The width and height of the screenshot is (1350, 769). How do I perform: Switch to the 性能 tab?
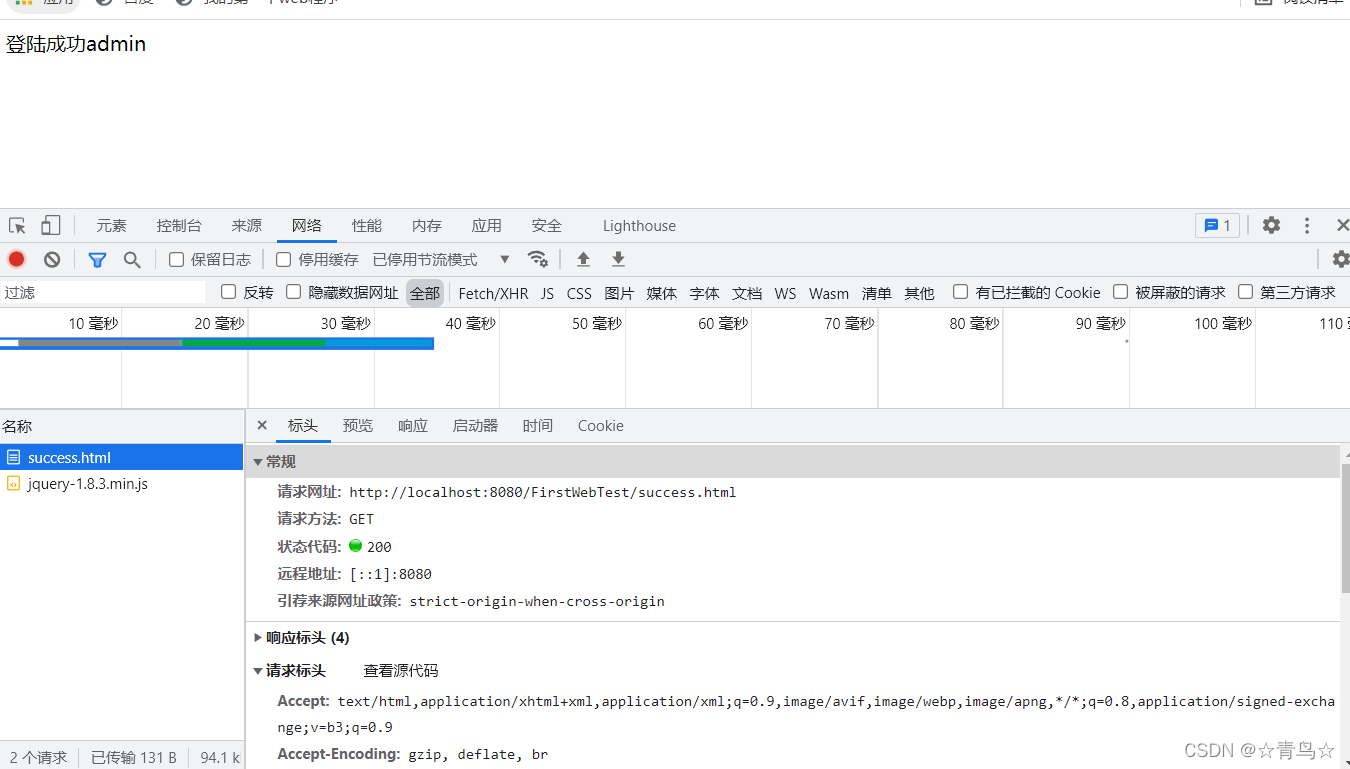(367, 225)
